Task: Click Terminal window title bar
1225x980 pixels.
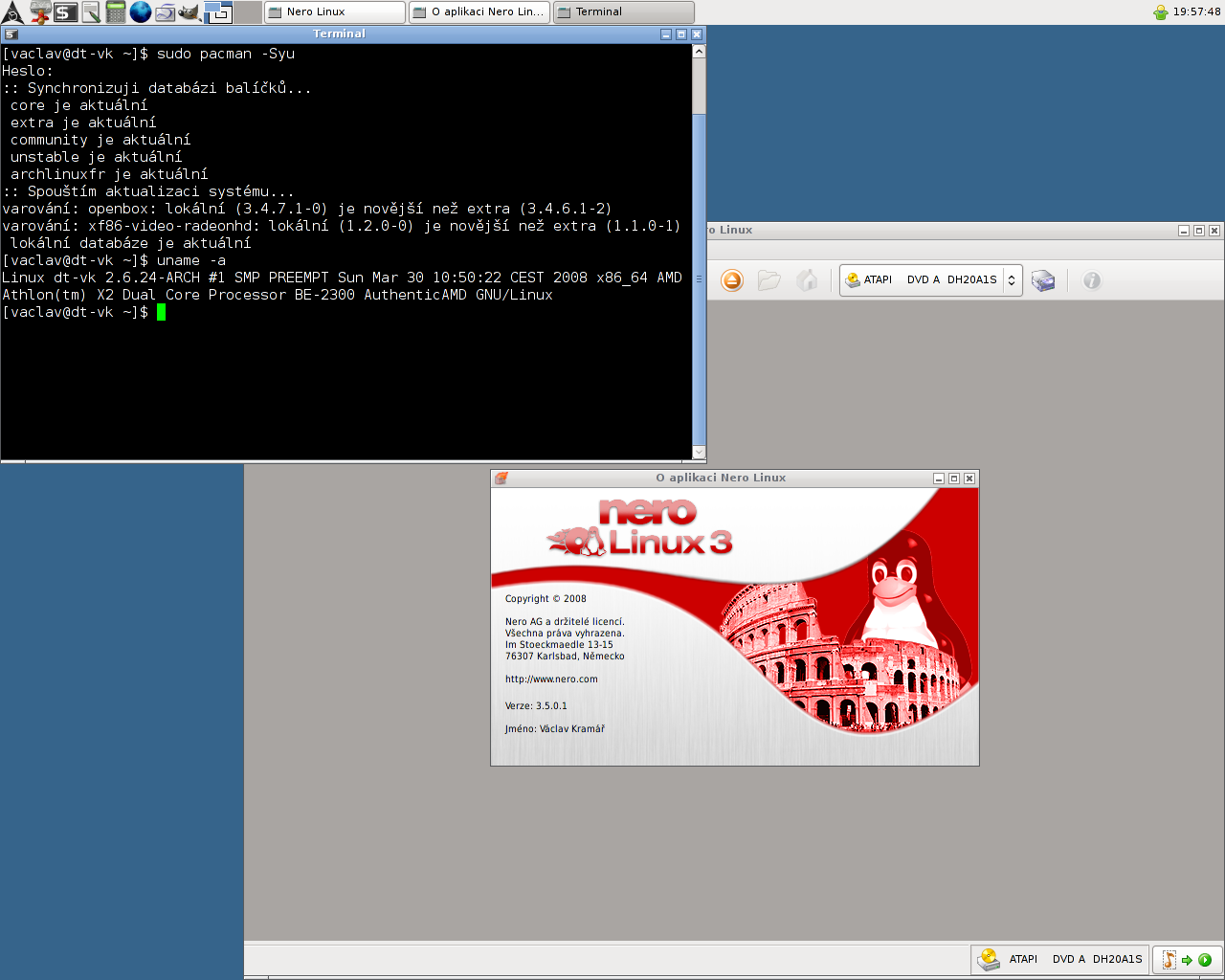Action: point(339,34)
